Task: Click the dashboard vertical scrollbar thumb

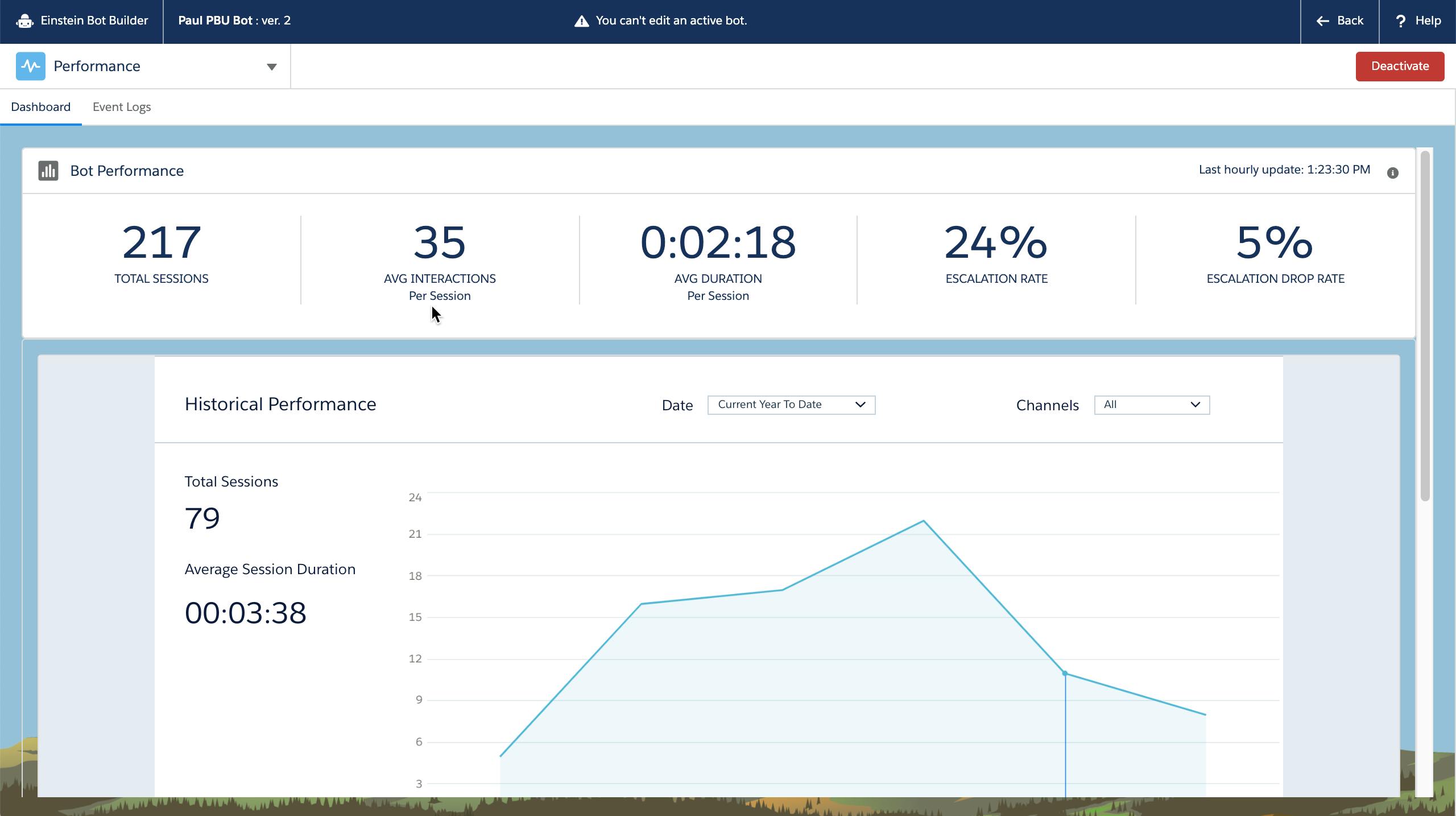Action: (x=1425, y=324)
